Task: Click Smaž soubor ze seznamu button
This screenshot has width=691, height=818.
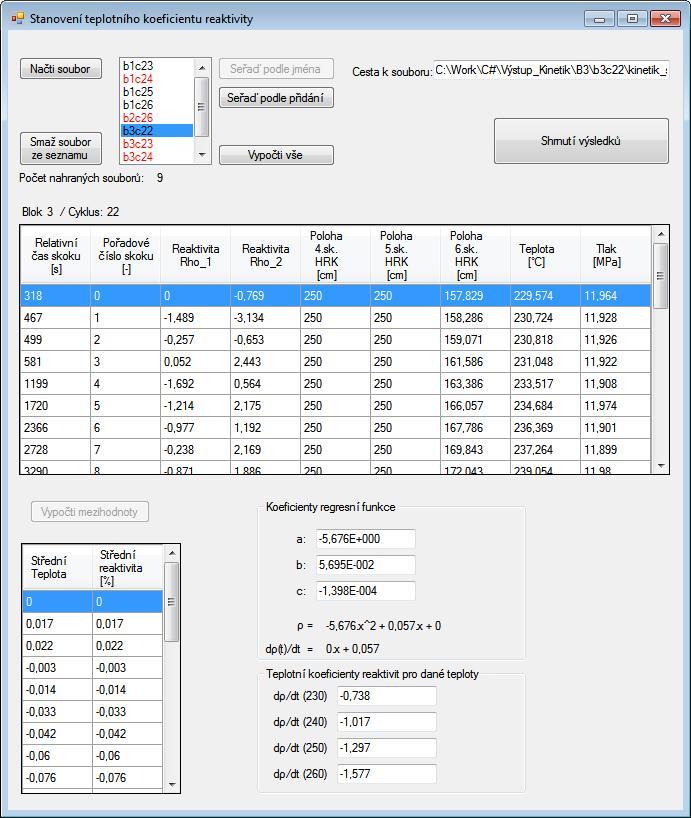Action: click(61, 148)
